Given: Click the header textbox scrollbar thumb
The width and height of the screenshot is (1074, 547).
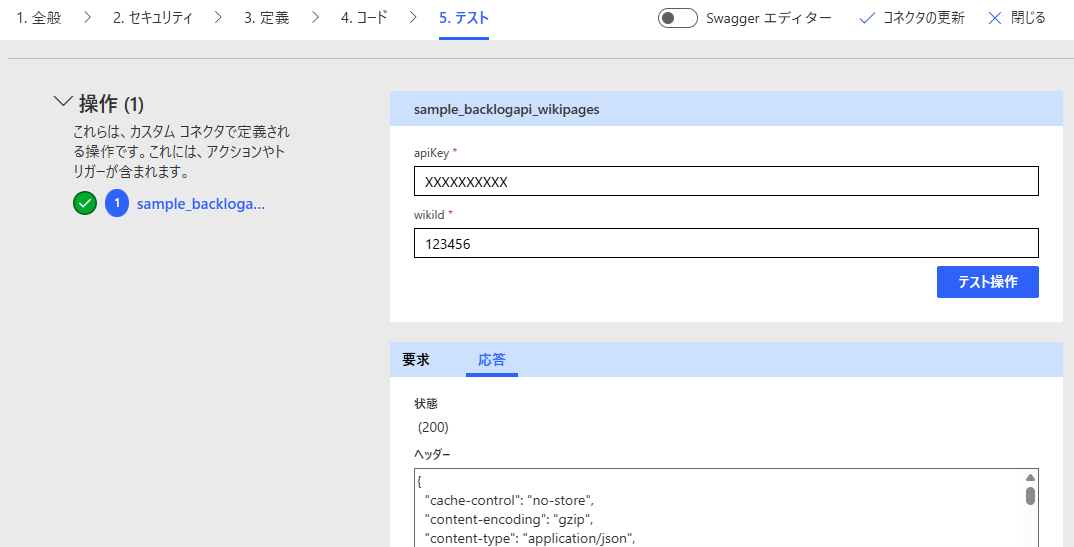Looking at the screenshot, I should point(1029,496).
